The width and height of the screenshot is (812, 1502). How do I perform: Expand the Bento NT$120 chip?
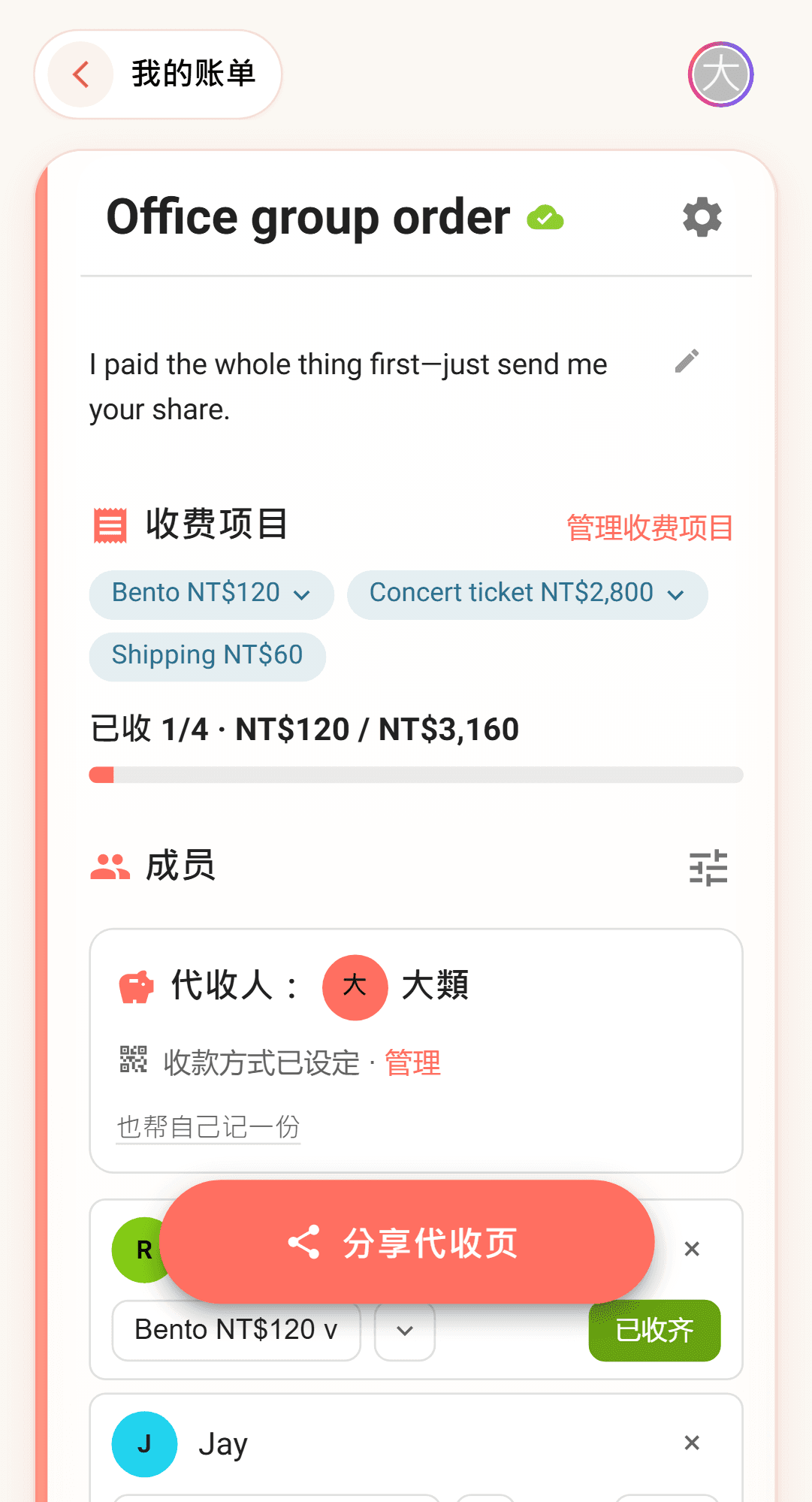click(x=211, y=594)
